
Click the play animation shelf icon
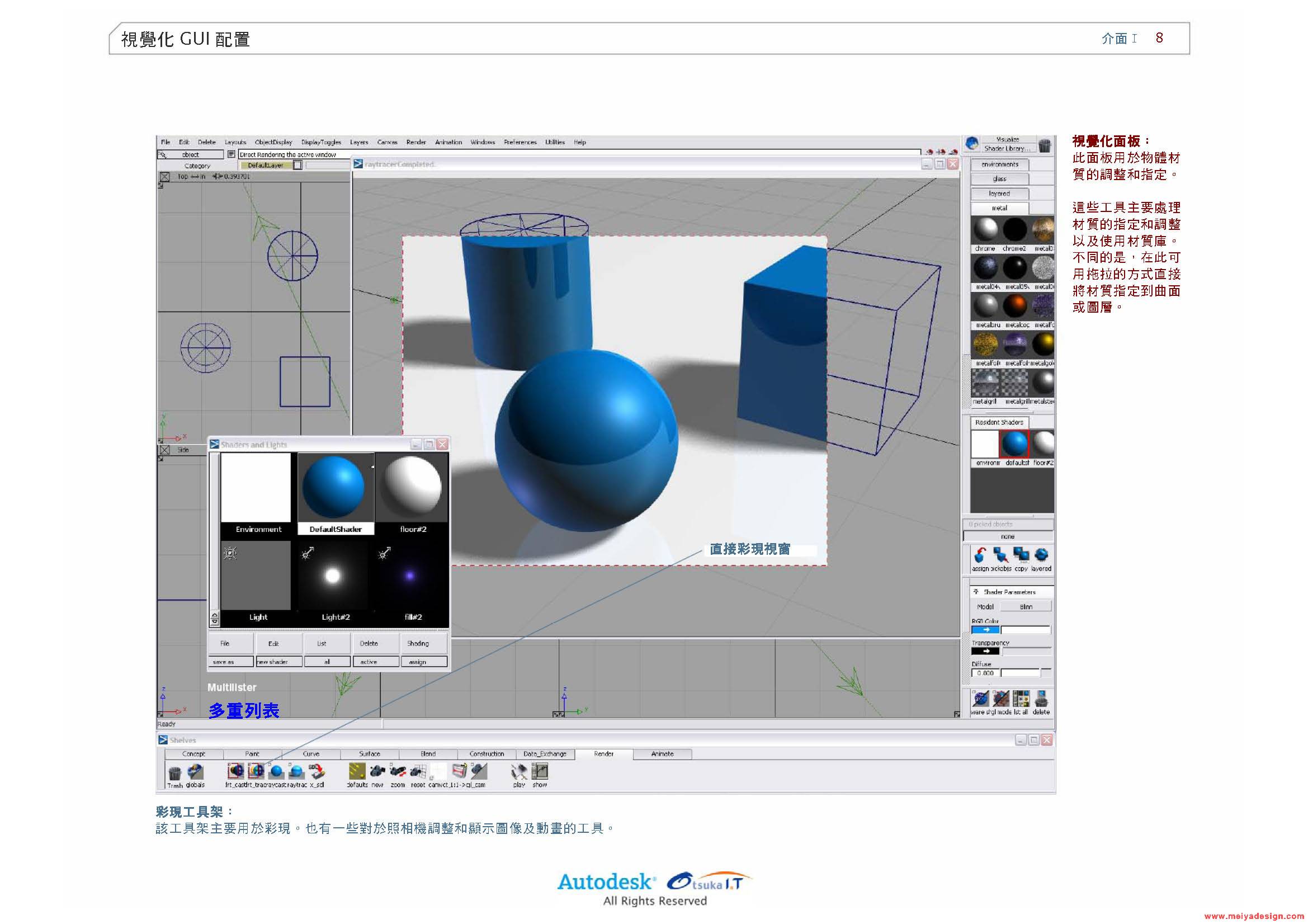(x=518, y=771)
